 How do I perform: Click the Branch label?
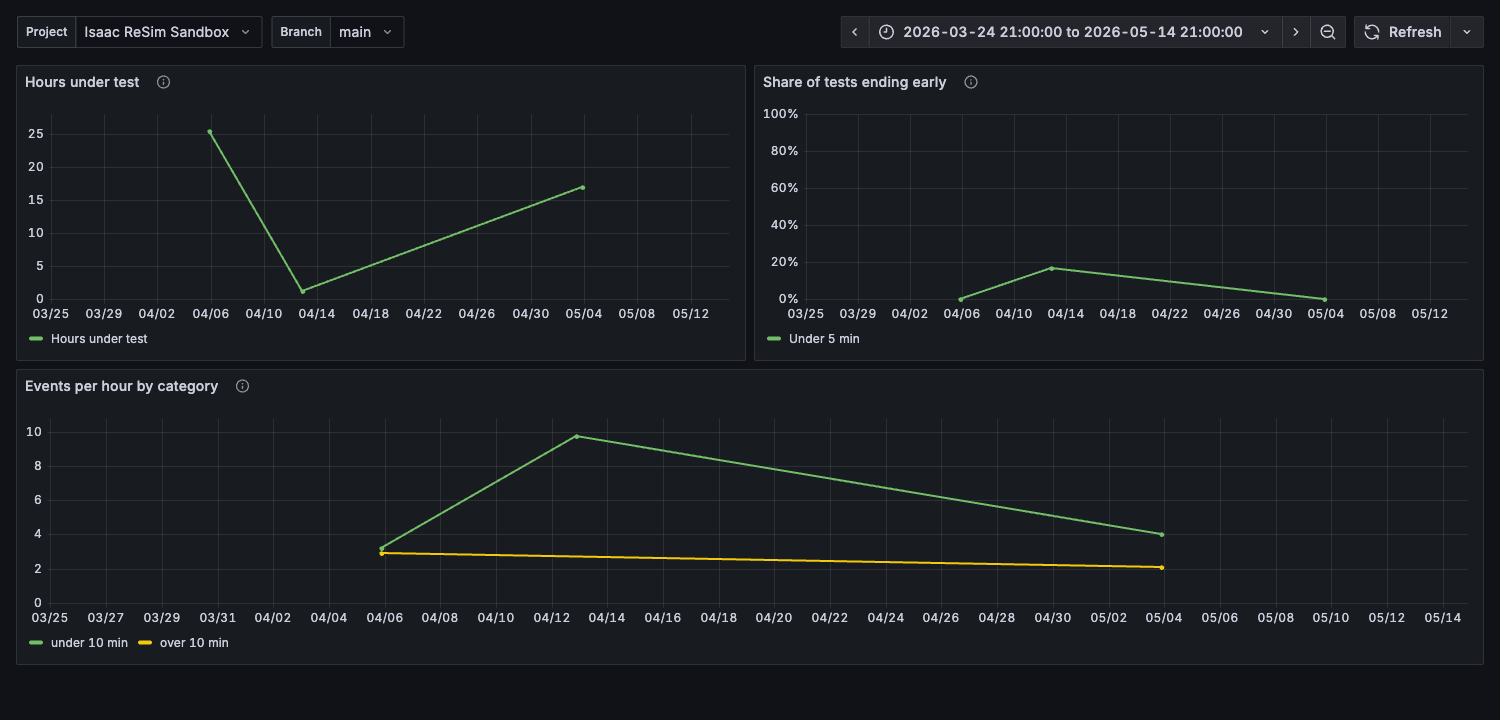[301, 32]
